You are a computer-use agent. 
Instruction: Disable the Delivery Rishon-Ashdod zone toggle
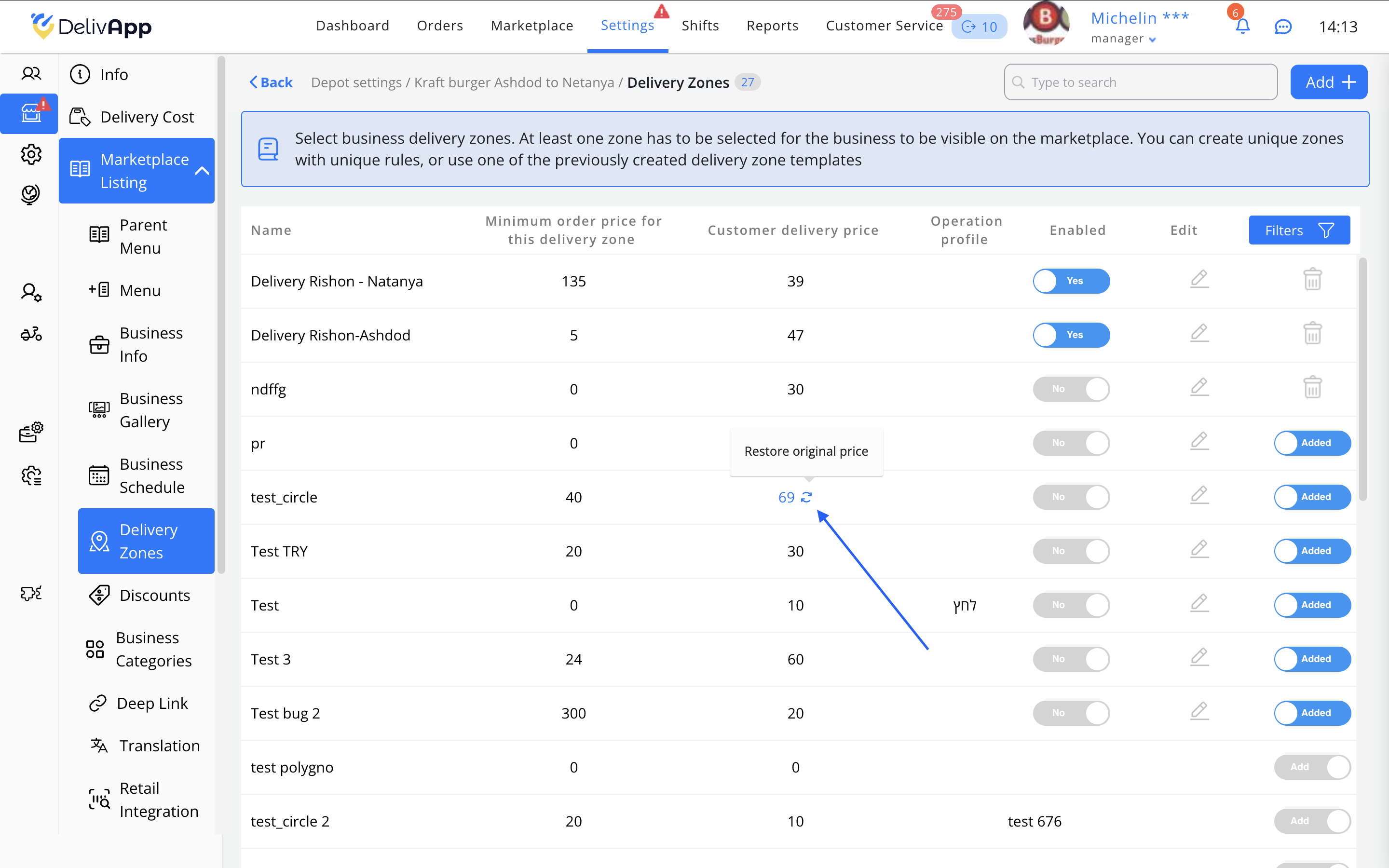1071,335
